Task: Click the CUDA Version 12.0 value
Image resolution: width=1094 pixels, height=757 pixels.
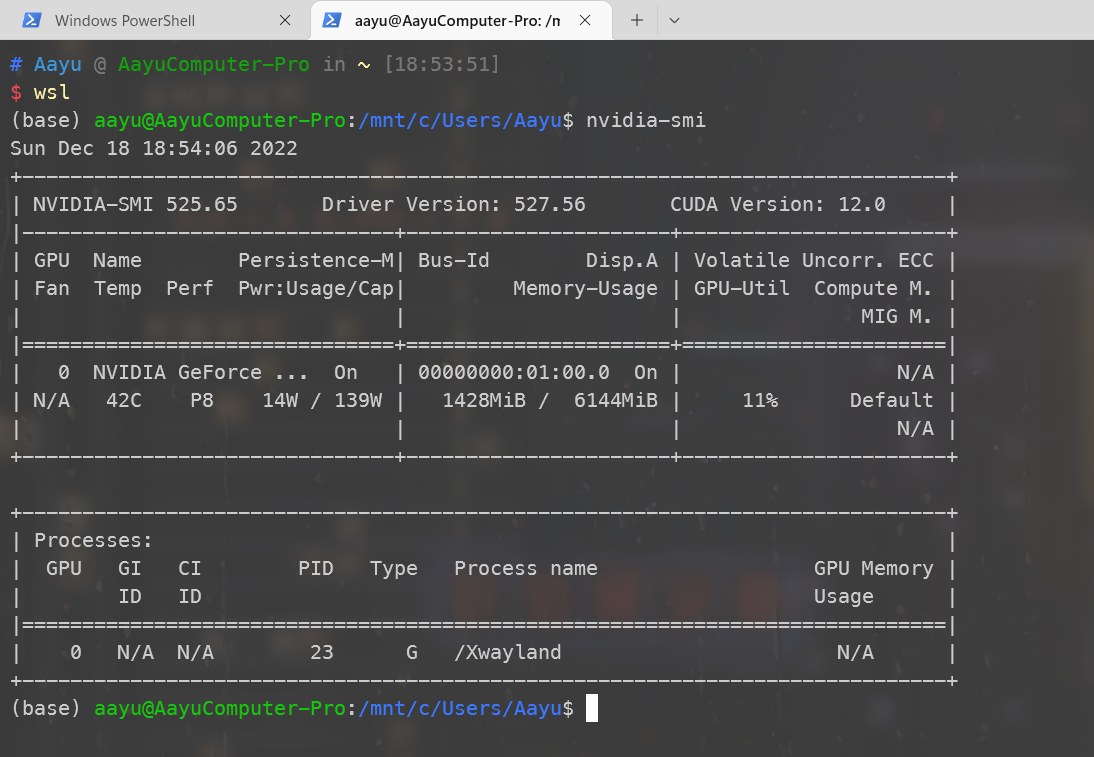Action: (862, 204)
